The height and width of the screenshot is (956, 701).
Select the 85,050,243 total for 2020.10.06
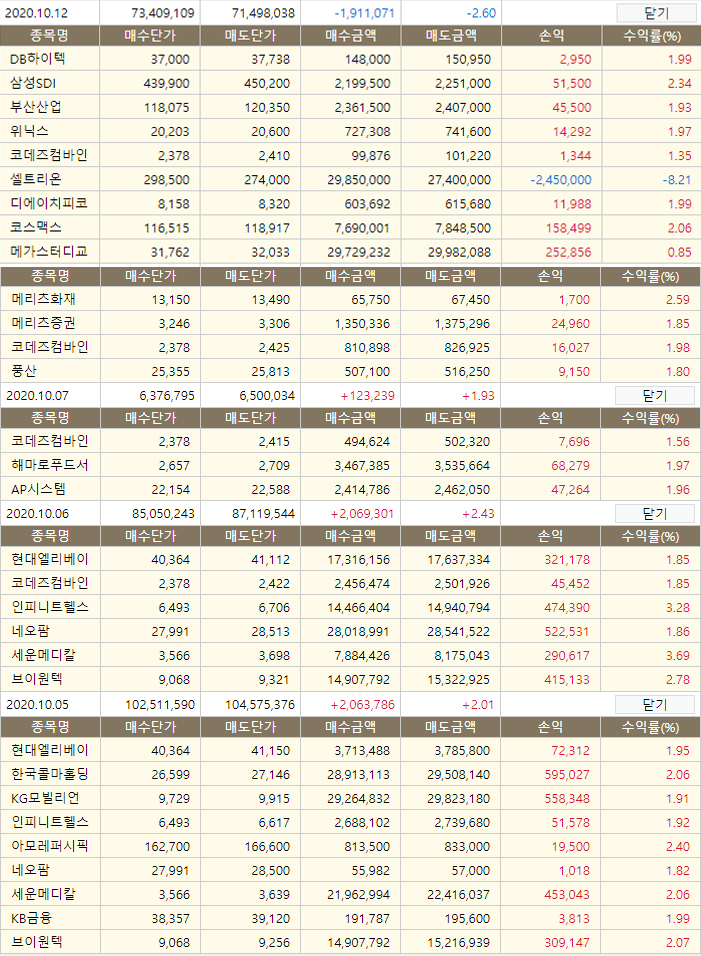pos(163,514)
